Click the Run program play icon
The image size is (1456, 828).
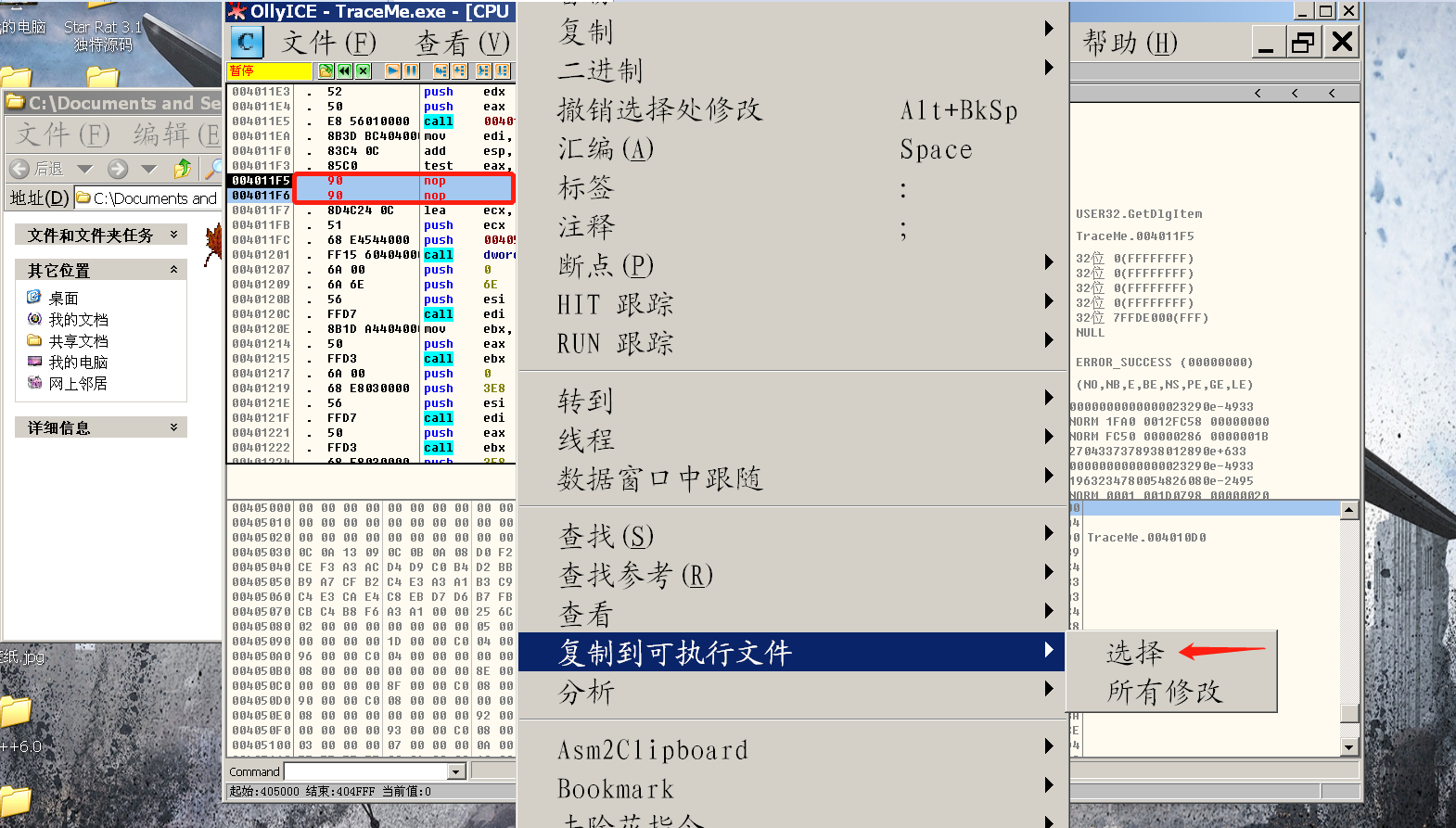pos(393,70)
